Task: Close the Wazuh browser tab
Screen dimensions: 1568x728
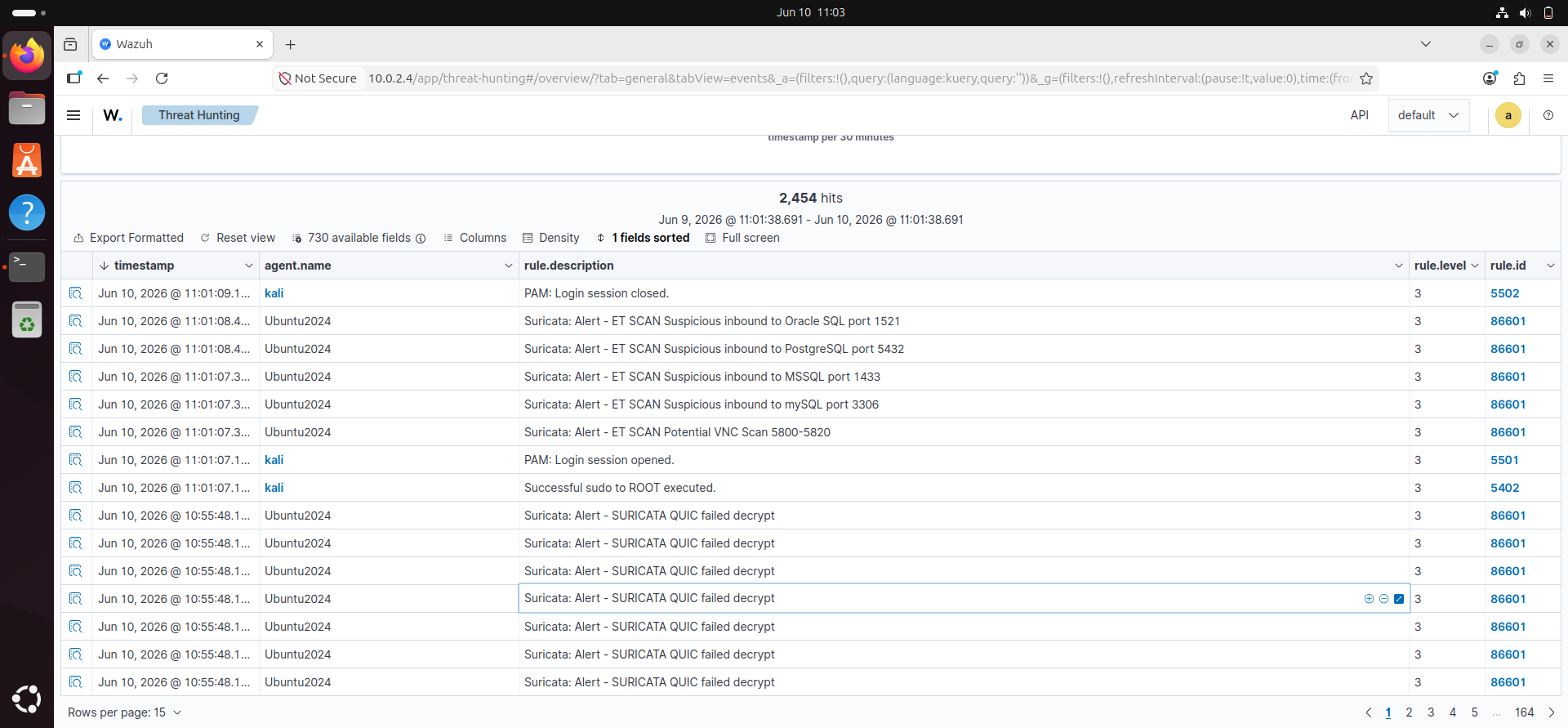Action: coord(260,44)
